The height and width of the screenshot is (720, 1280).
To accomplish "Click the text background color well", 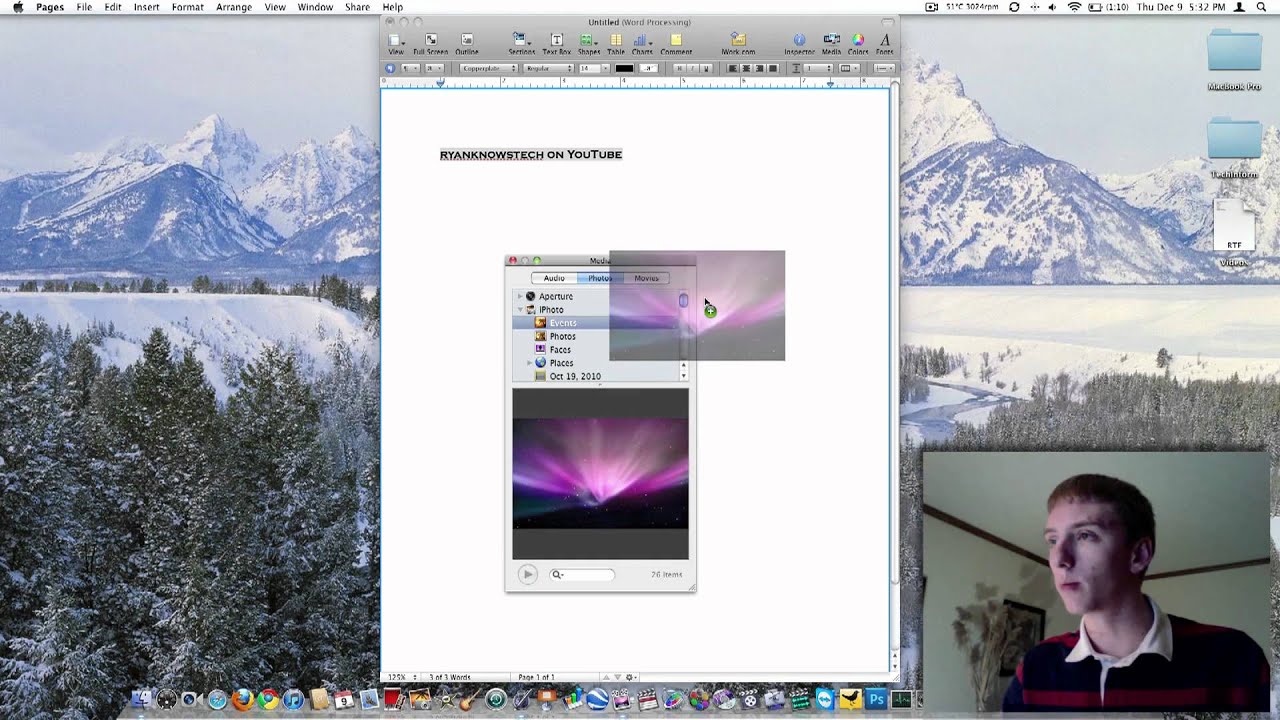I will click(648, 68).
